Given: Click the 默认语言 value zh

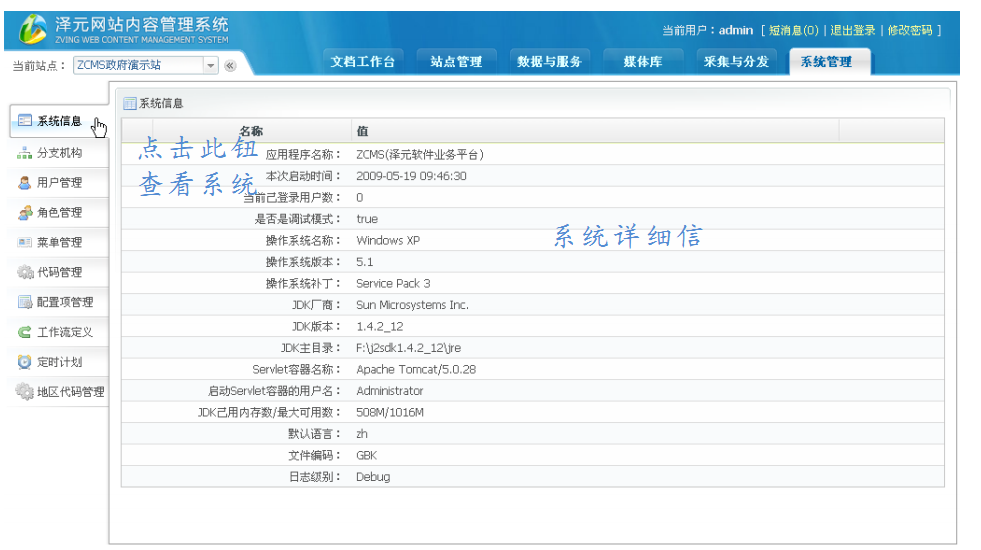Looking at the screenshot, I should 362,434.
